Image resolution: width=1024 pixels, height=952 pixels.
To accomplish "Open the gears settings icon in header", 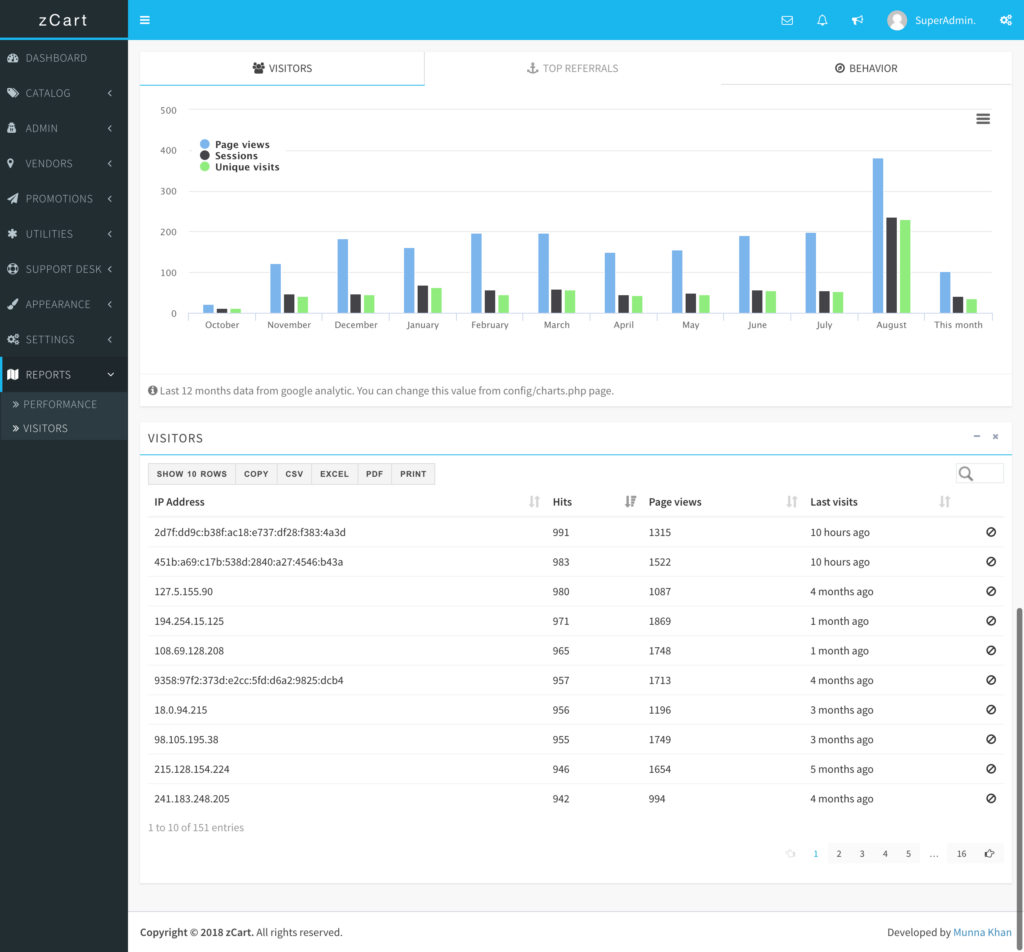I will [x=1006, y=20].
